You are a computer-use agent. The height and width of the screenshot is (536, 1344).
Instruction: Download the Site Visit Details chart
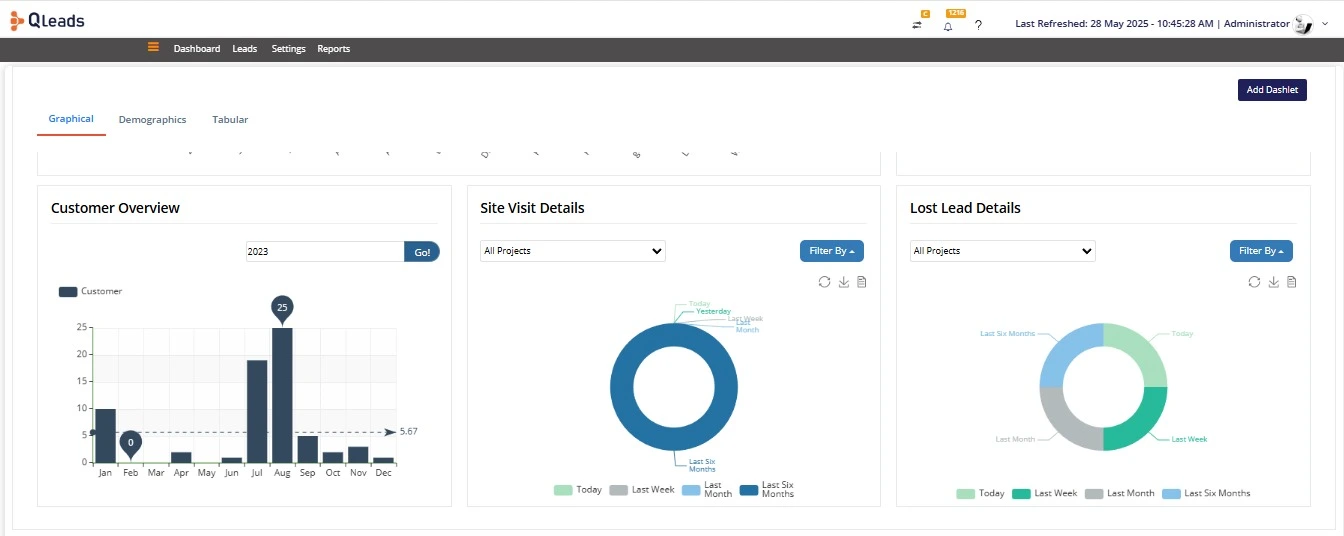[x=844, y=282]
